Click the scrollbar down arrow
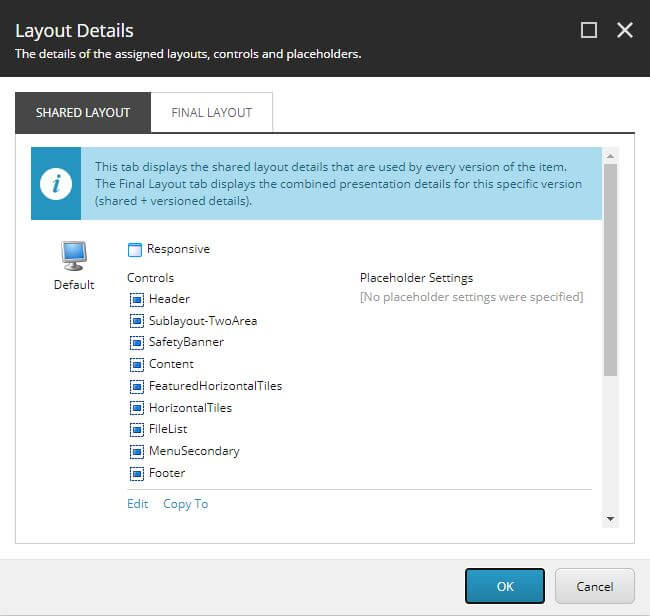Viewport: 650px width, 616px height. [610, 519]
